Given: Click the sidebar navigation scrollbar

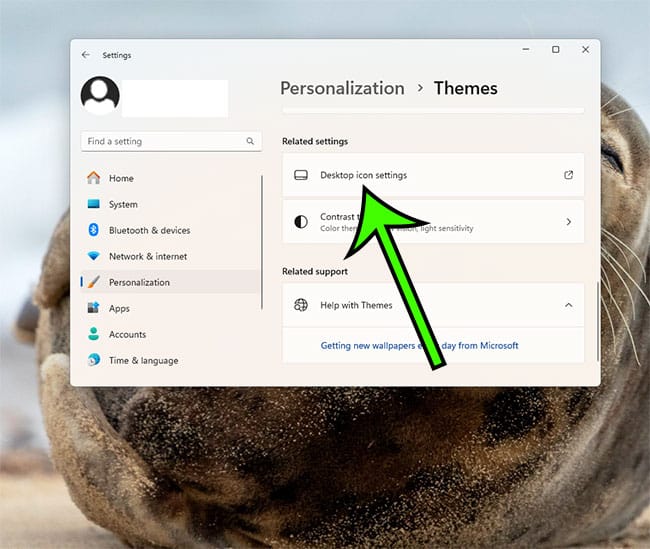Looking at the screenshot, I should click(x=262, y=243).
